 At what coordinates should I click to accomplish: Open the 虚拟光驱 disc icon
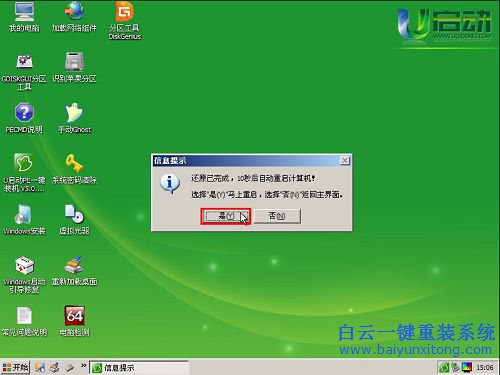point(74,219)
